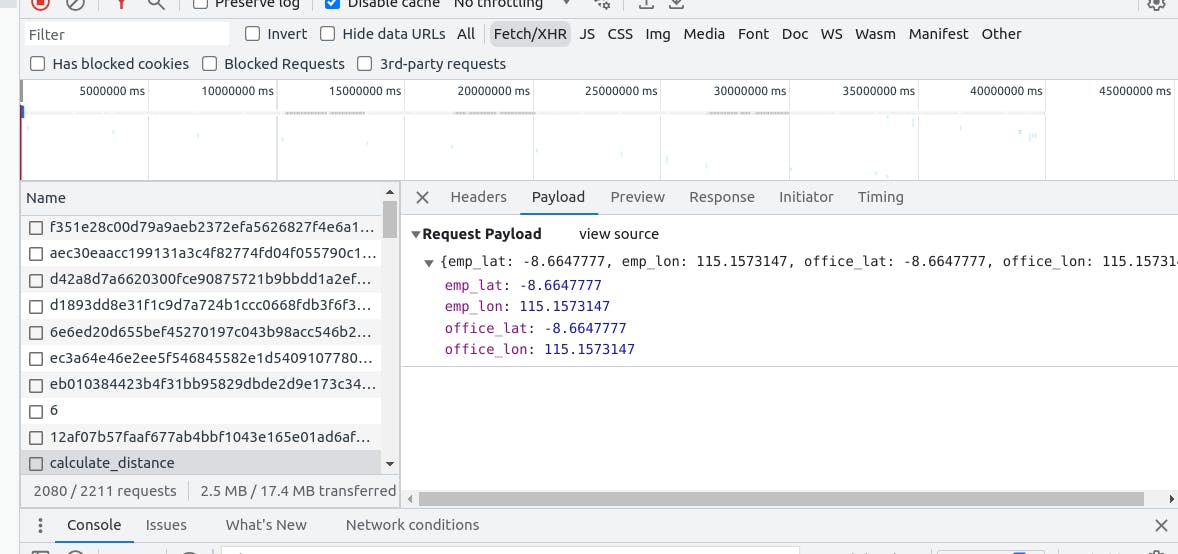Select the office_lat value -8.6647777
The width and height of the screenshot is (1178, 554).
pyautogui.click(x=585, y=328)
